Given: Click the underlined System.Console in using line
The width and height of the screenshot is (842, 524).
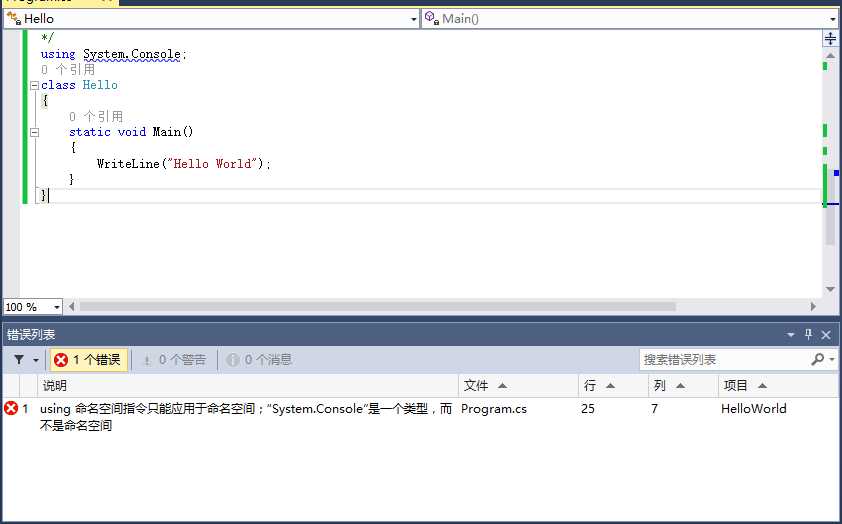Looking at the screenshot, I should [x=132, y=54].
